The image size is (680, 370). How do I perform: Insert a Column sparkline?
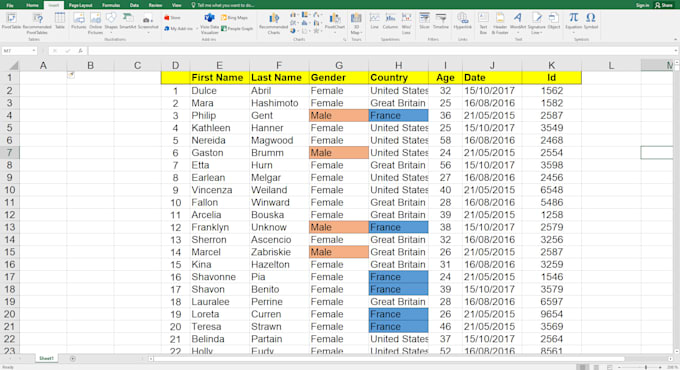pos(390,21)
